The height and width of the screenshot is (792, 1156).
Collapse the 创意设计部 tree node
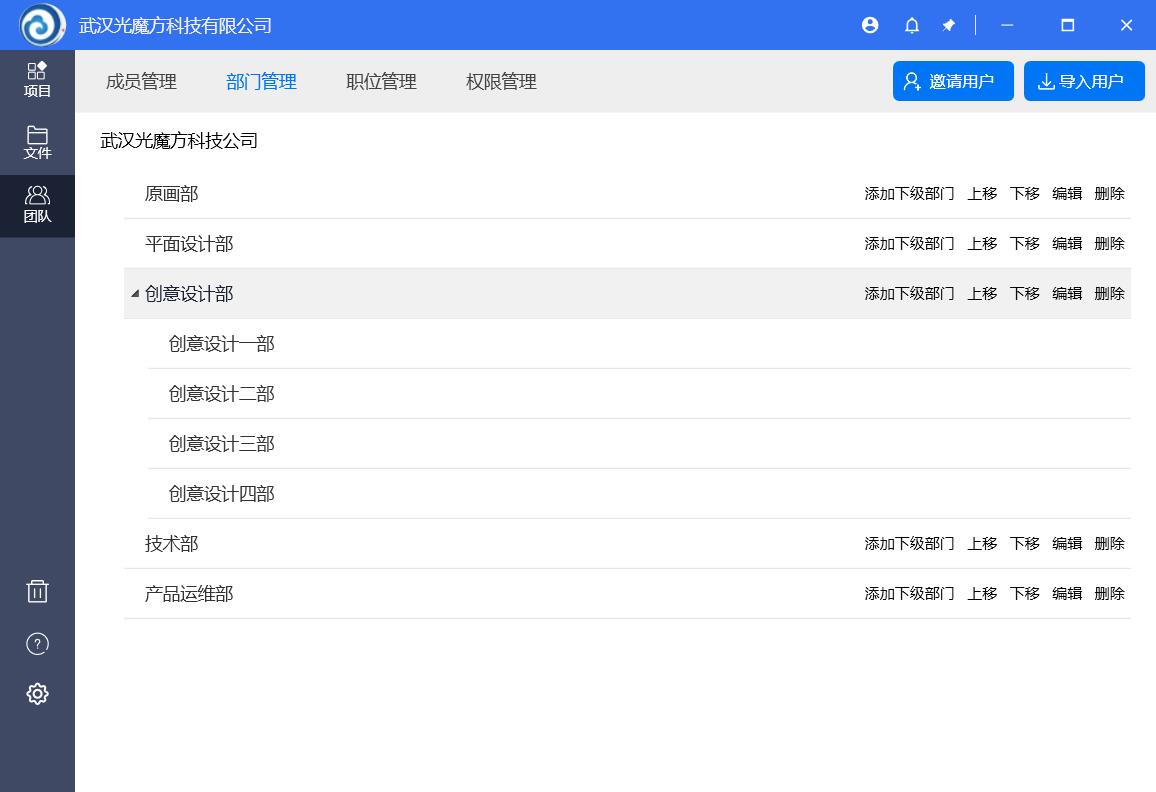click(x=135, y=293)
